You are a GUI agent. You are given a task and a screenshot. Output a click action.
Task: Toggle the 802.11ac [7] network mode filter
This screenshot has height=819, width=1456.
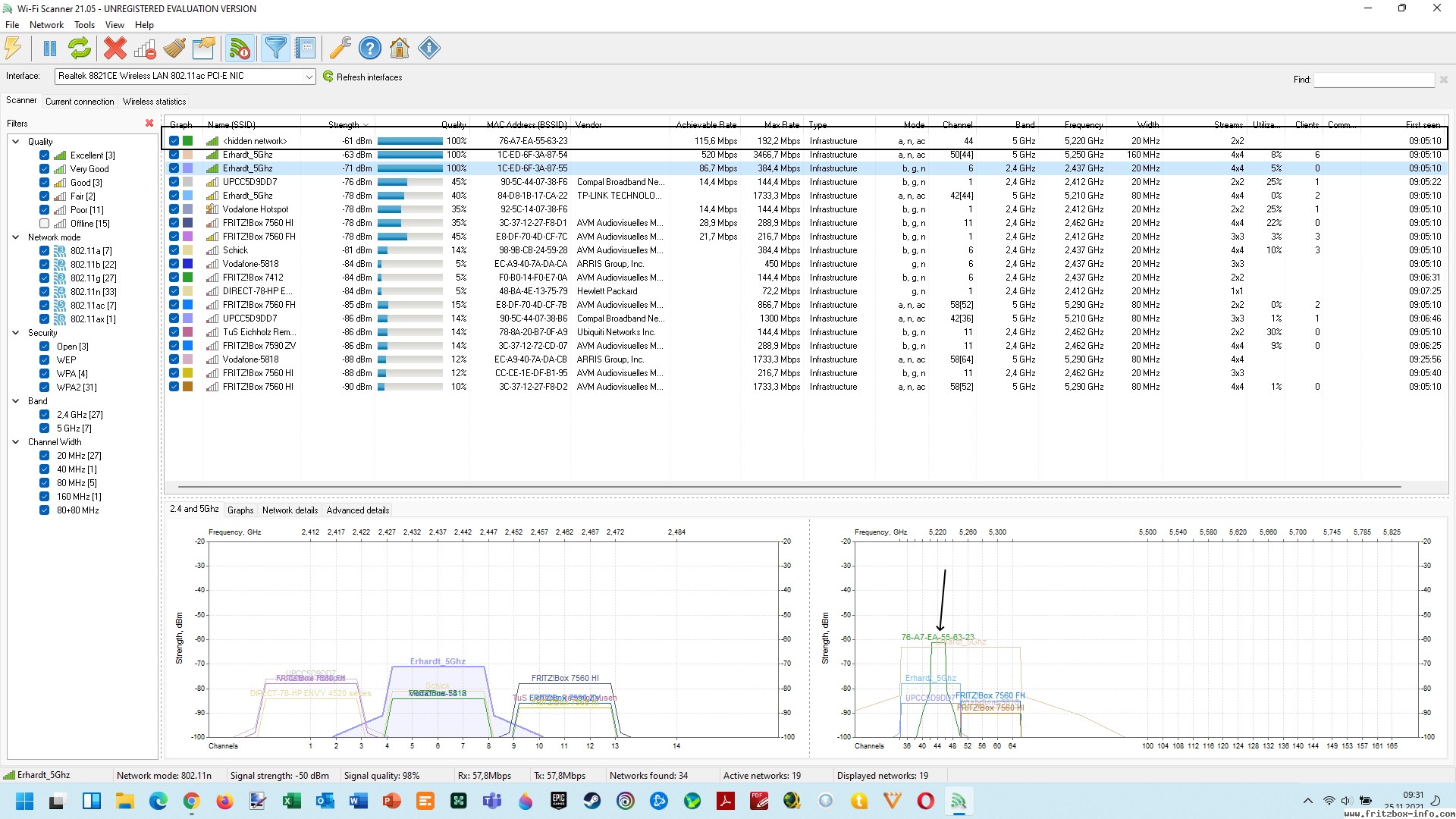44,306
